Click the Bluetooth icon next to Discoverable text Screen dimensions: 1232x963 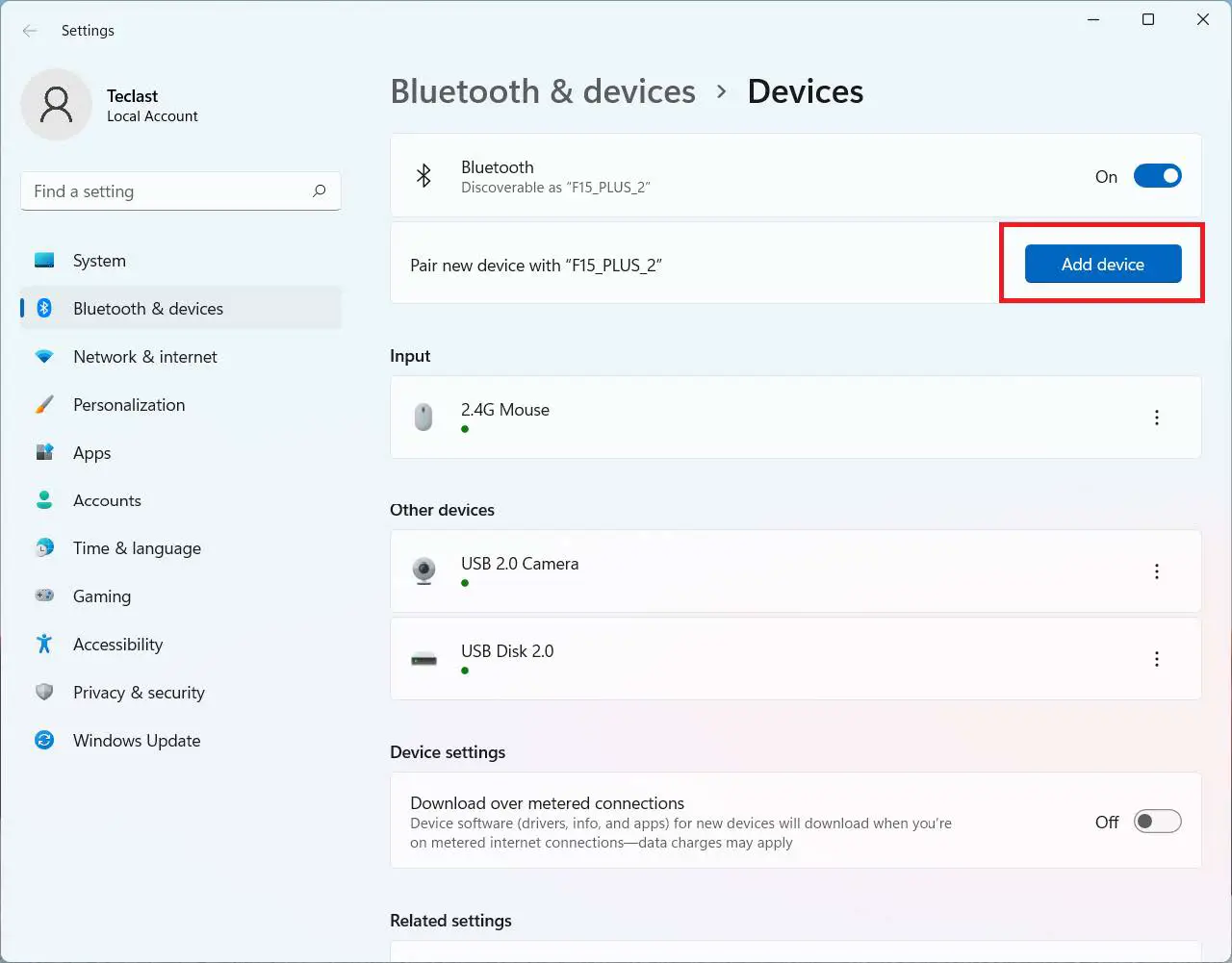tap(423, 176)
